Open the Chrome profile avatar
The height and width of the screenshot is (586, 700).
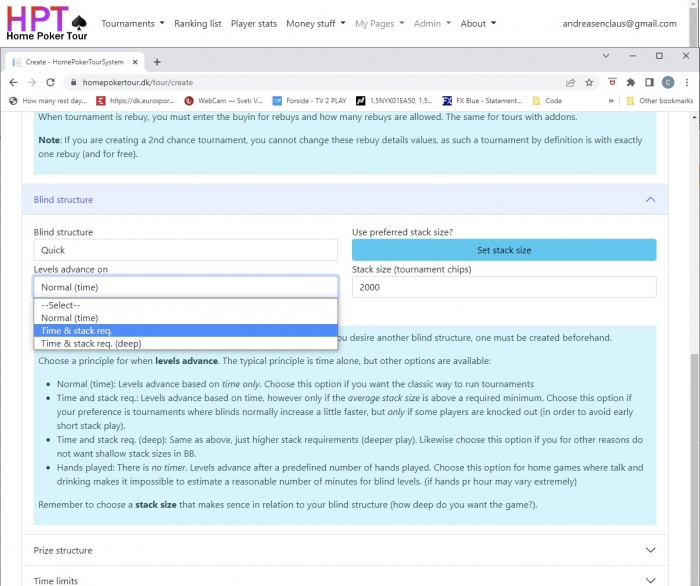click(668, 83)
